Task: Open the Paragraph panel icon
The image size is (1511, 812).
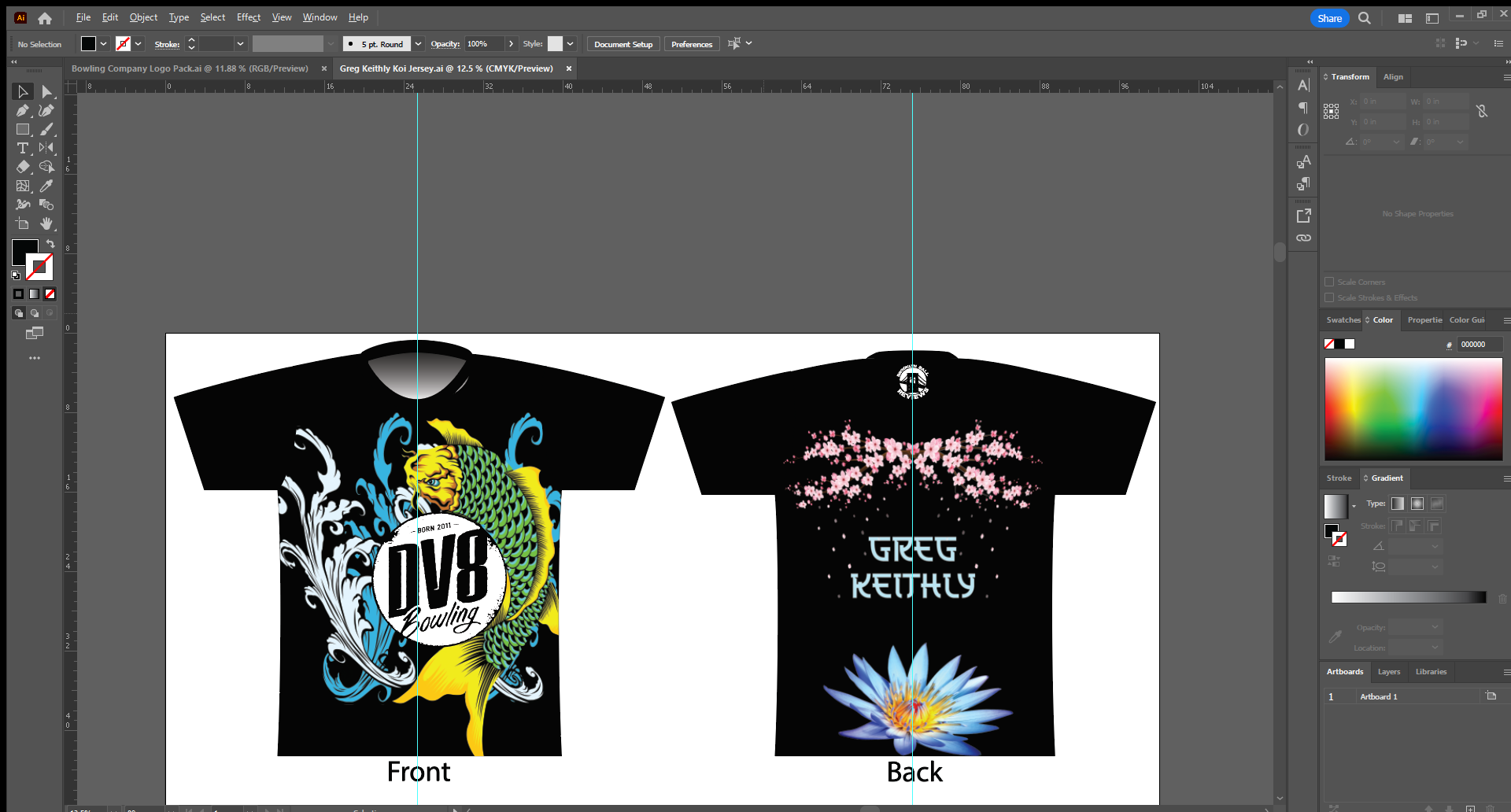Action: (1303, 108)
